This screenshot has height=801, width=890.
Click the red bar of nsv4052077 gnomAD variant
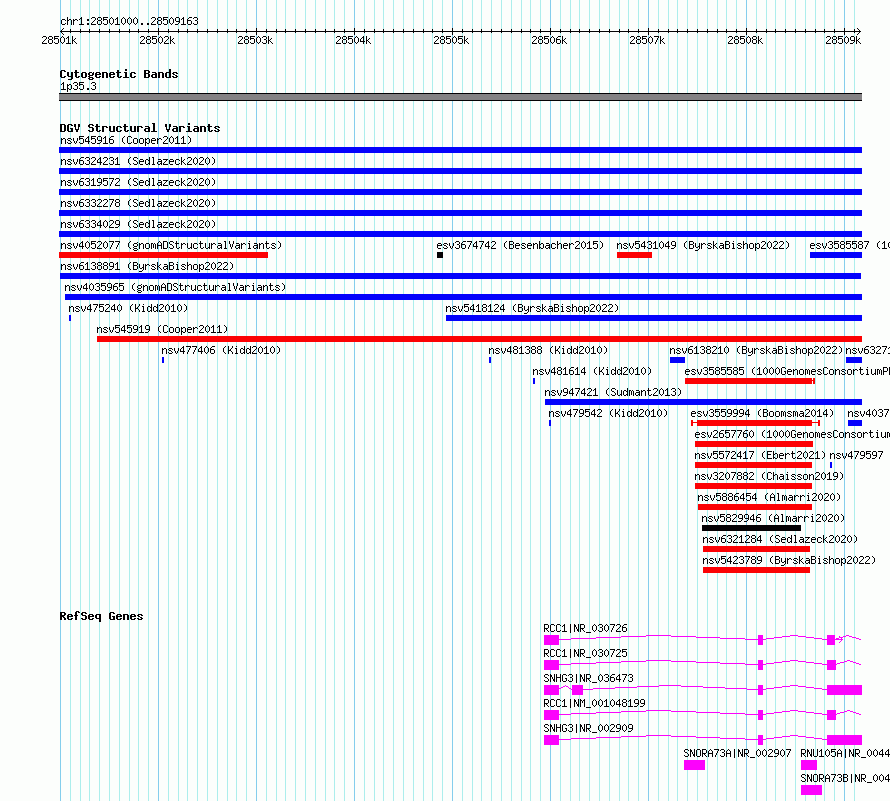click(163, 255)
